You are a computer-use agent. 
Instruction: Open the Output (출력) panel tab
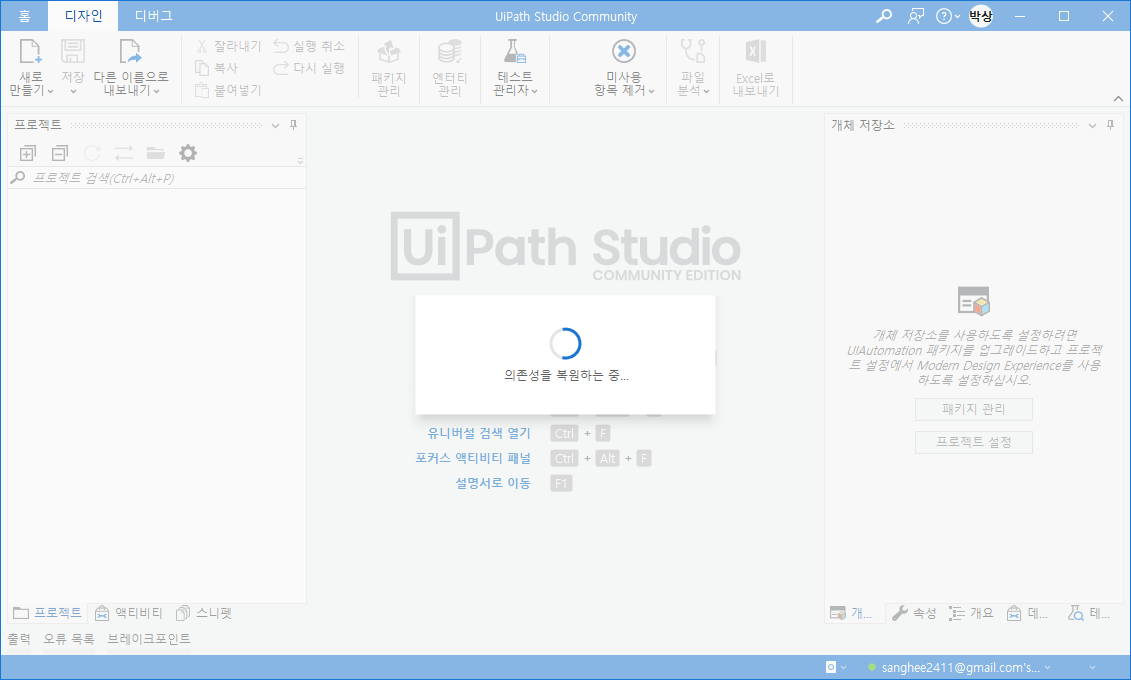pos(19,639)
